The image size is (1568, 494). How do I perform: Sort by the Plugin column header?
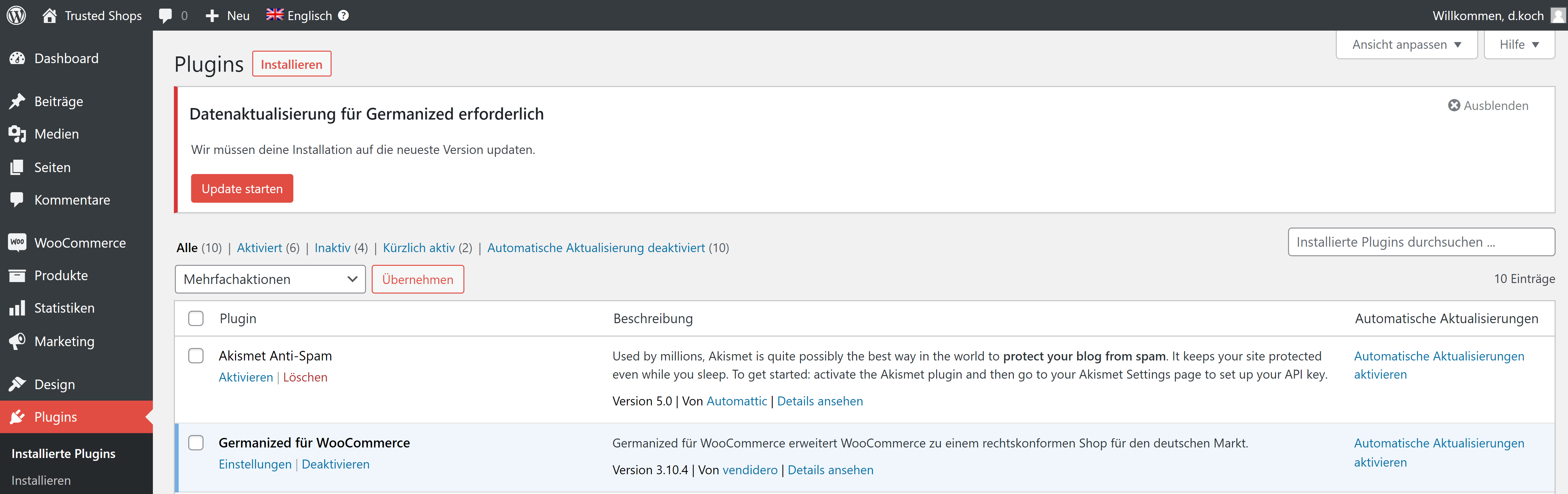coord(238,319)
